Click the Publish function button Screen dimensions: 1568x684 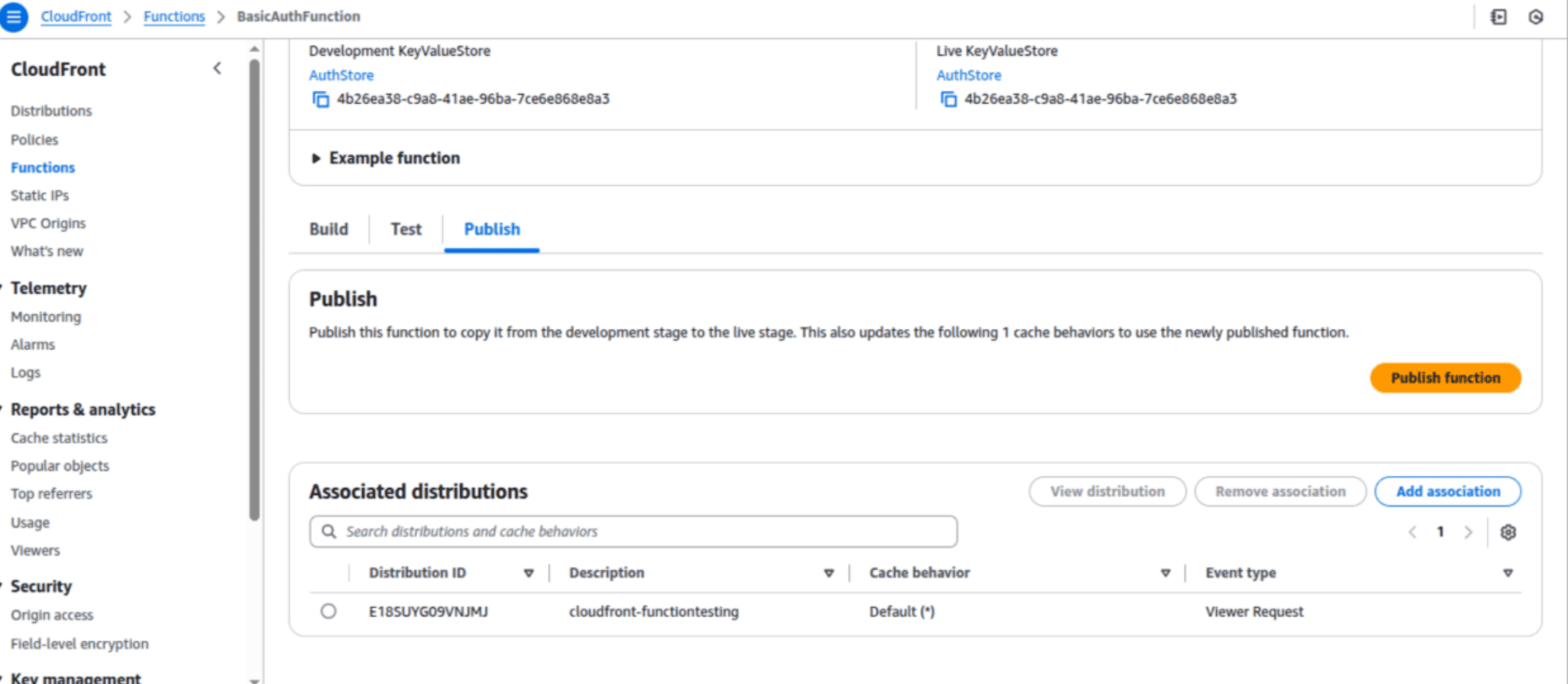tap(1445, 377)
